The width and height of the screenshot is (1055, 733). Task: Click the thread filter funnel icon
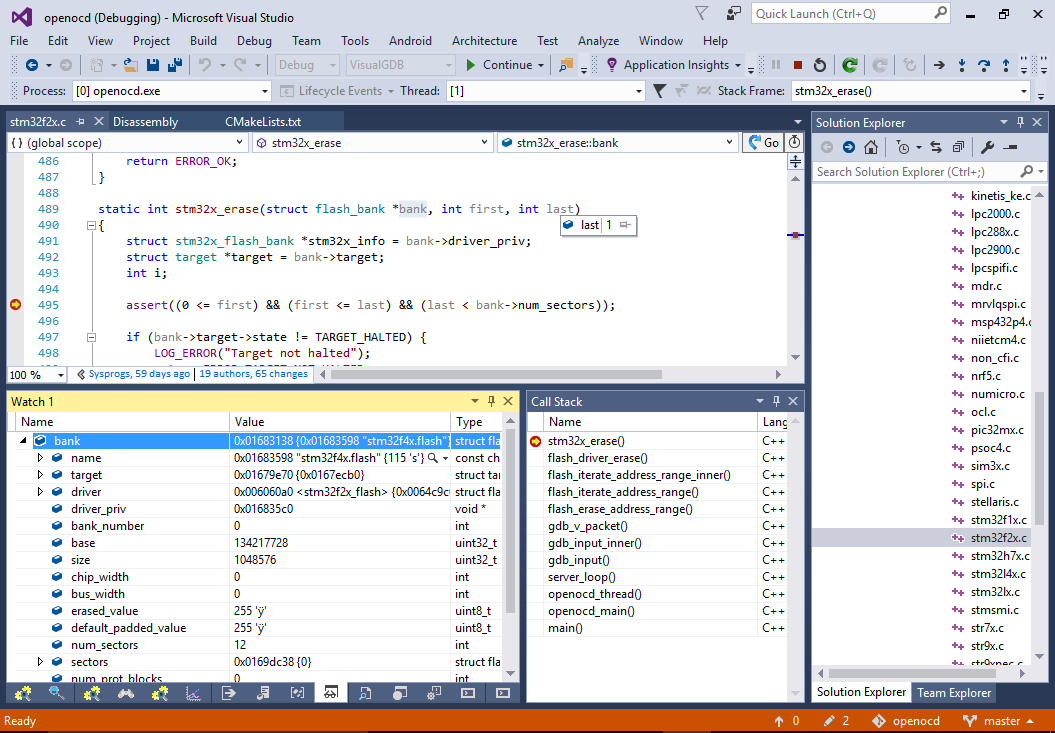[659, 91]
